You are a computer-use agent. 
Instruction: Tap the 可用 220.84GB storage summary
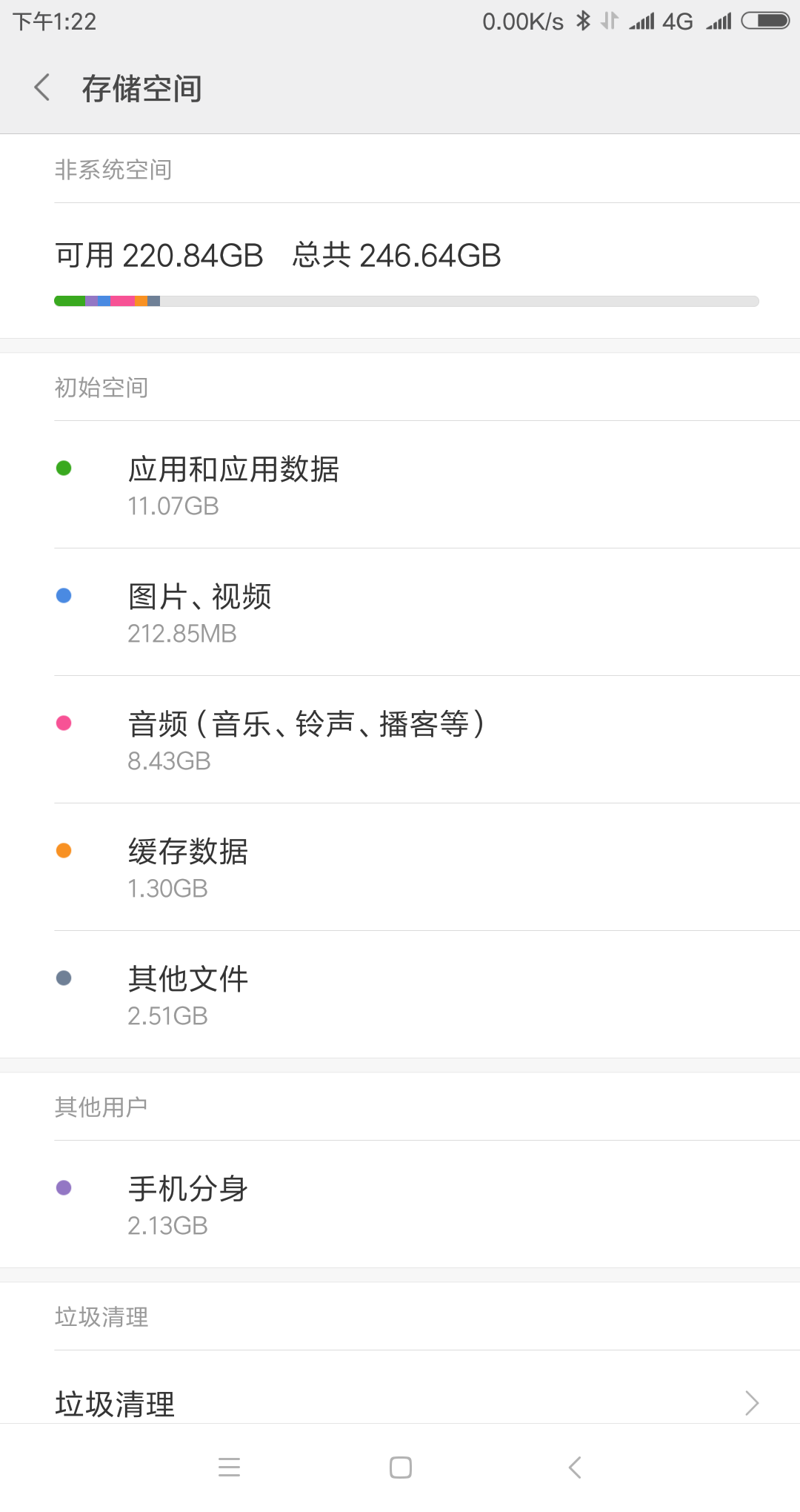point(159,256)
